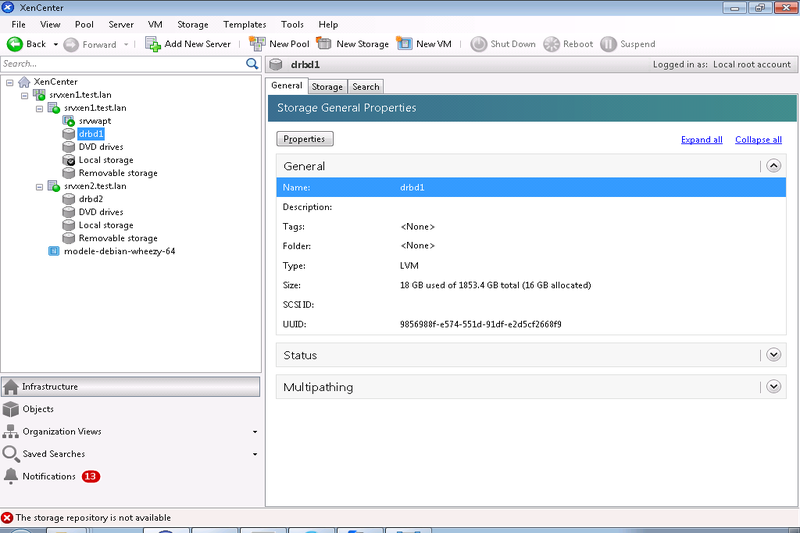Click the Shut Down power icon

point(479,44)
